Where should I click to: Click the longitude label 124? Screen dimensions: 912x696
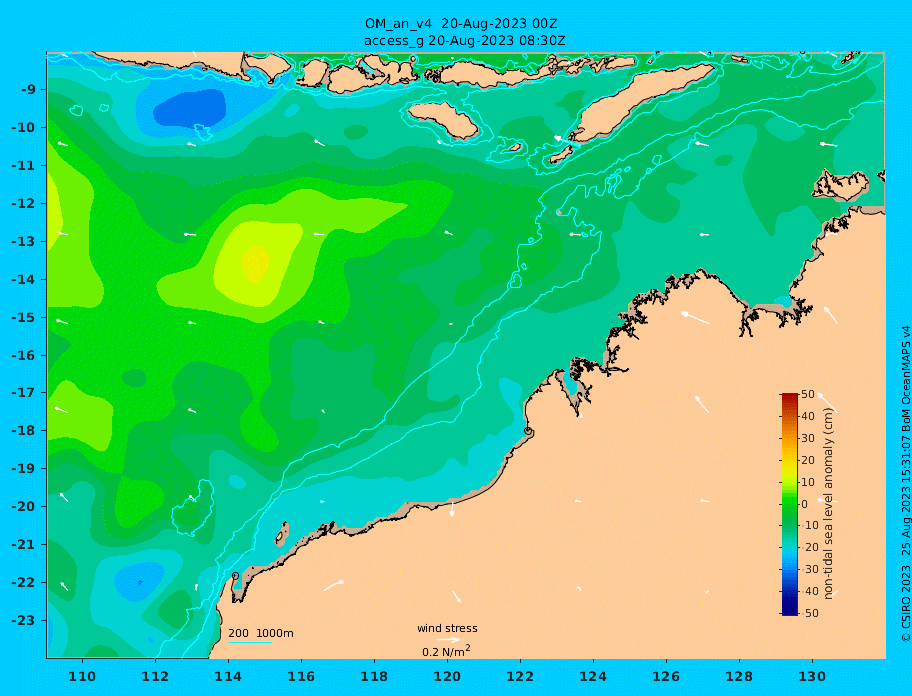click(593, 676)
